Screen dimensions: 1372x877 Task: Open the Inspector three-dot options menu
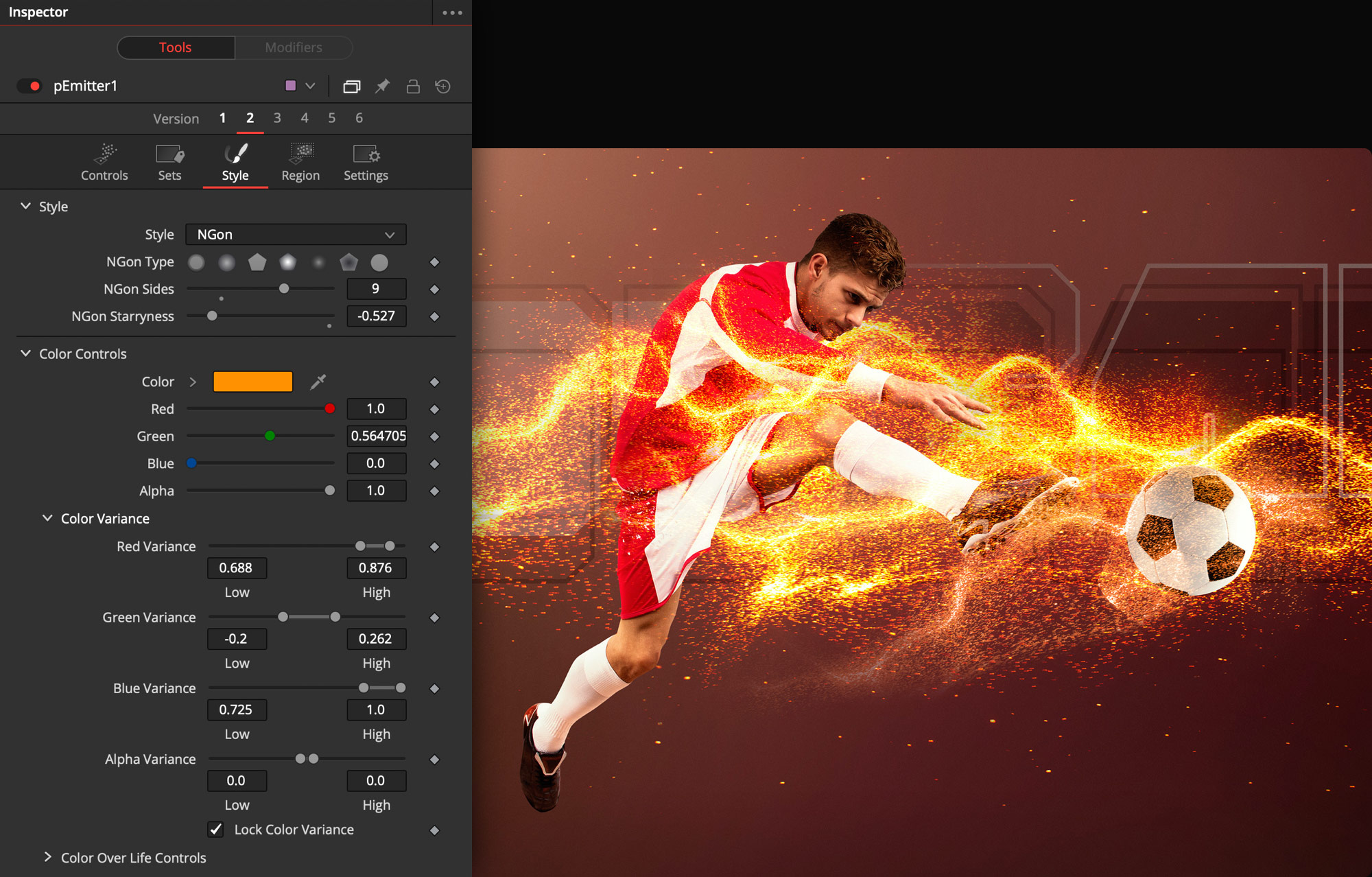click(x=452, y=12)
